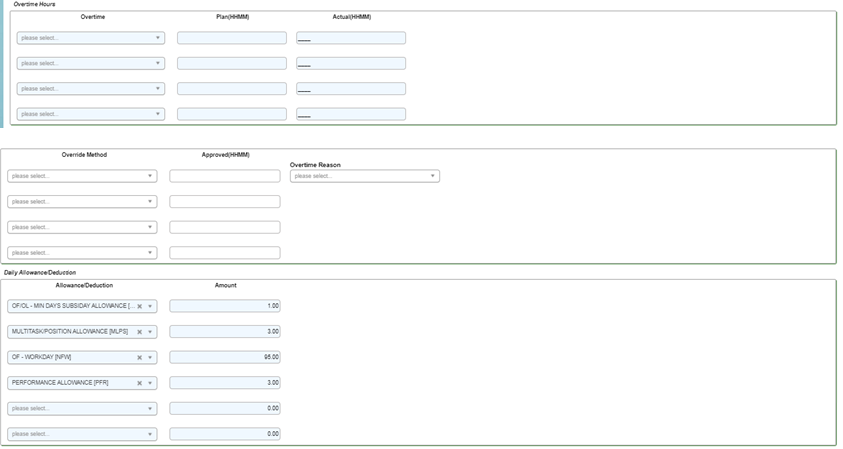Focus the first Approved(HHMM) field

coord(224,176)
